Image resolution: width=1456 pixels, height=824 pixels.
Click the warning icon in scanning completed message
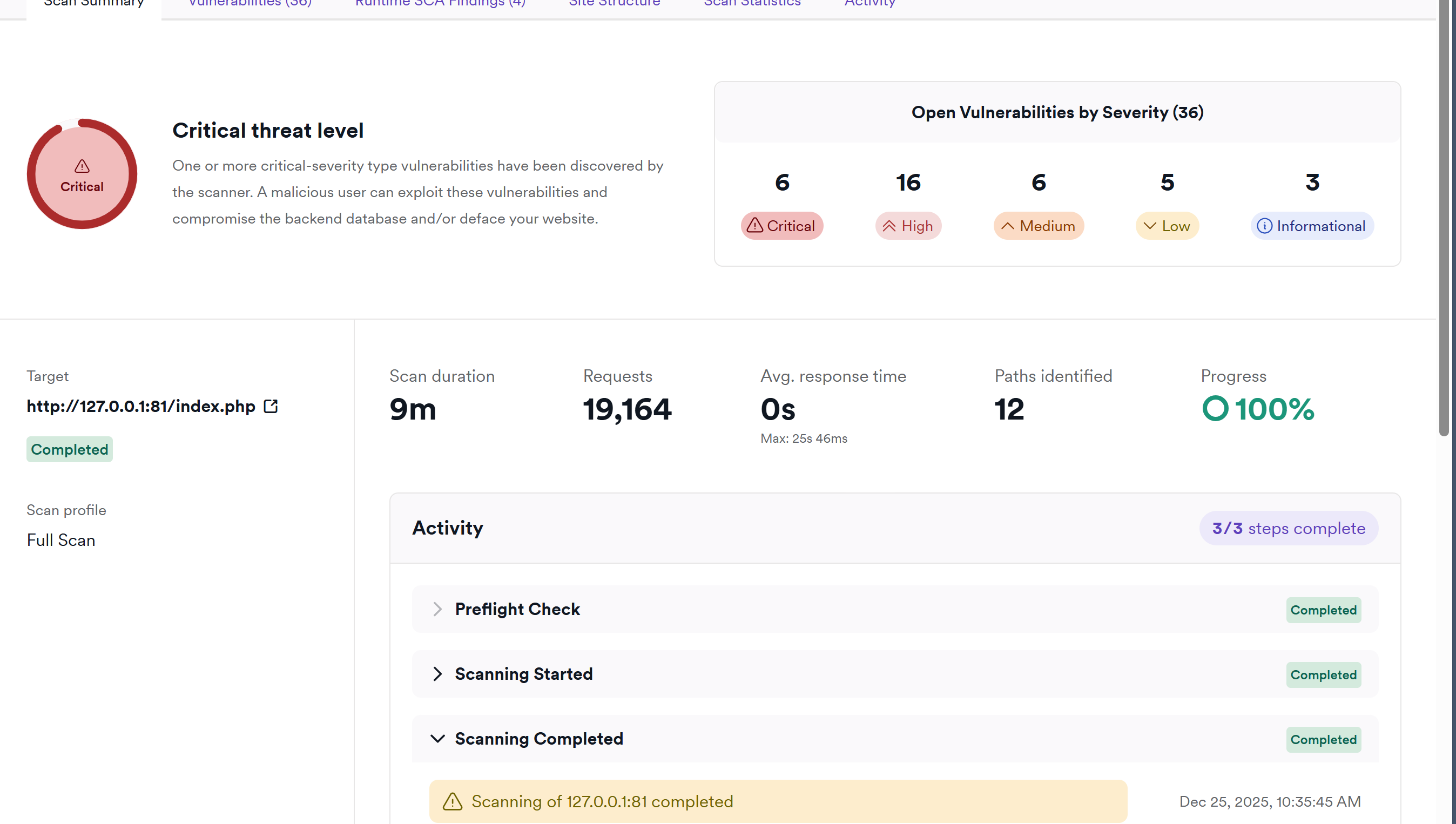[x=452, y=801]
